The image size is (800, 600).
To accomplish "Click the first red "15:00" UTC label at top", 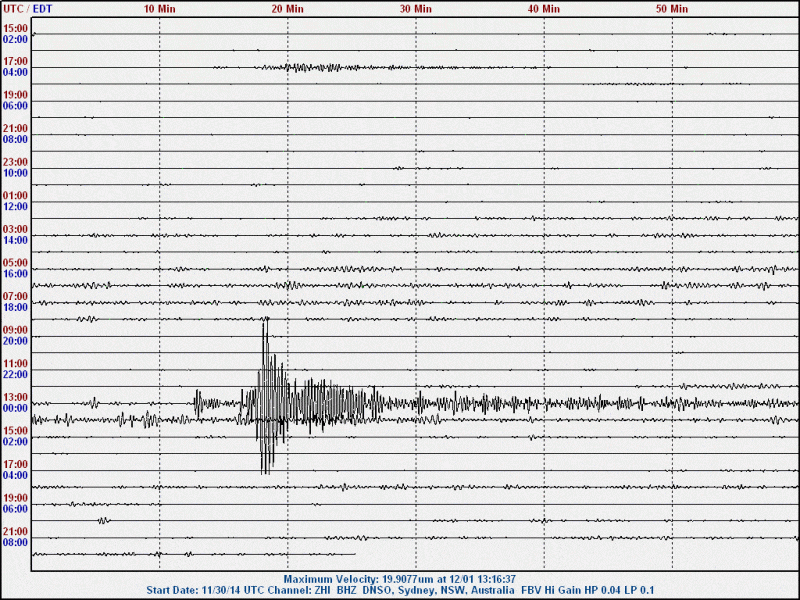I will [x=15, y=28].
